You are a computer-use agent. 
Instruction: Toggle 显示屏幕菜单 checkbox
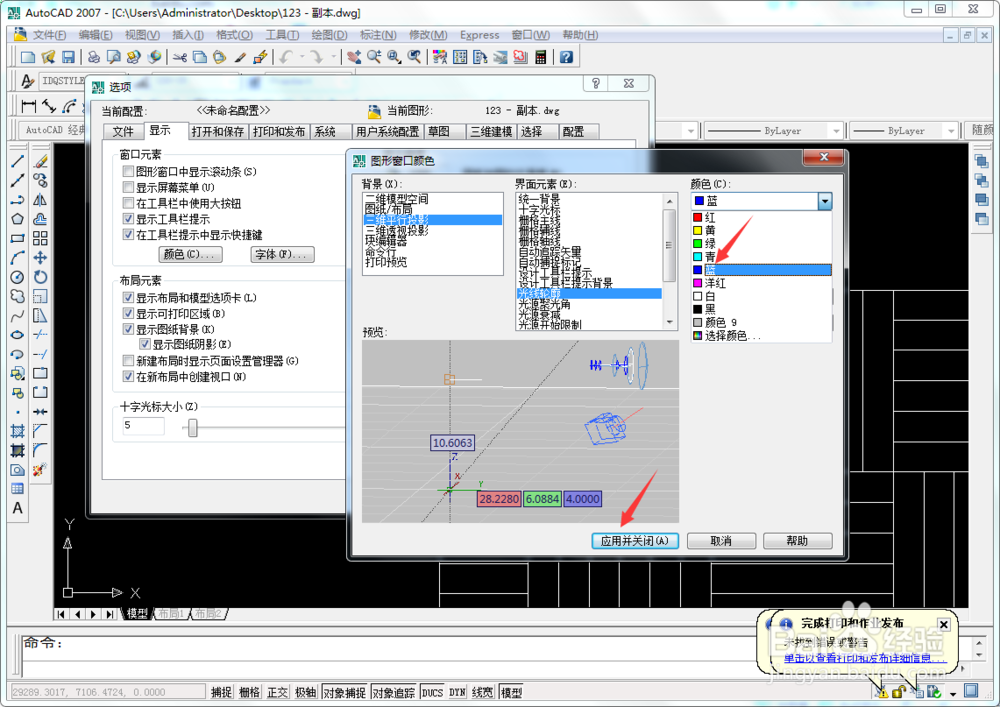[x=128, y=187]
